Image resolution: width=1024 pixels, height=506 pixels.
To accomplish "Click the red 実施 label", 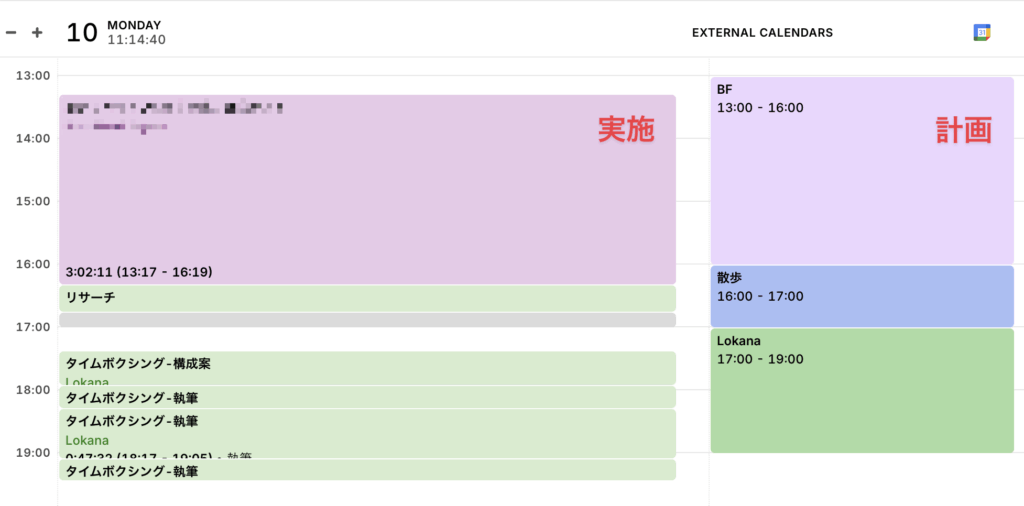I will point(626,130).
